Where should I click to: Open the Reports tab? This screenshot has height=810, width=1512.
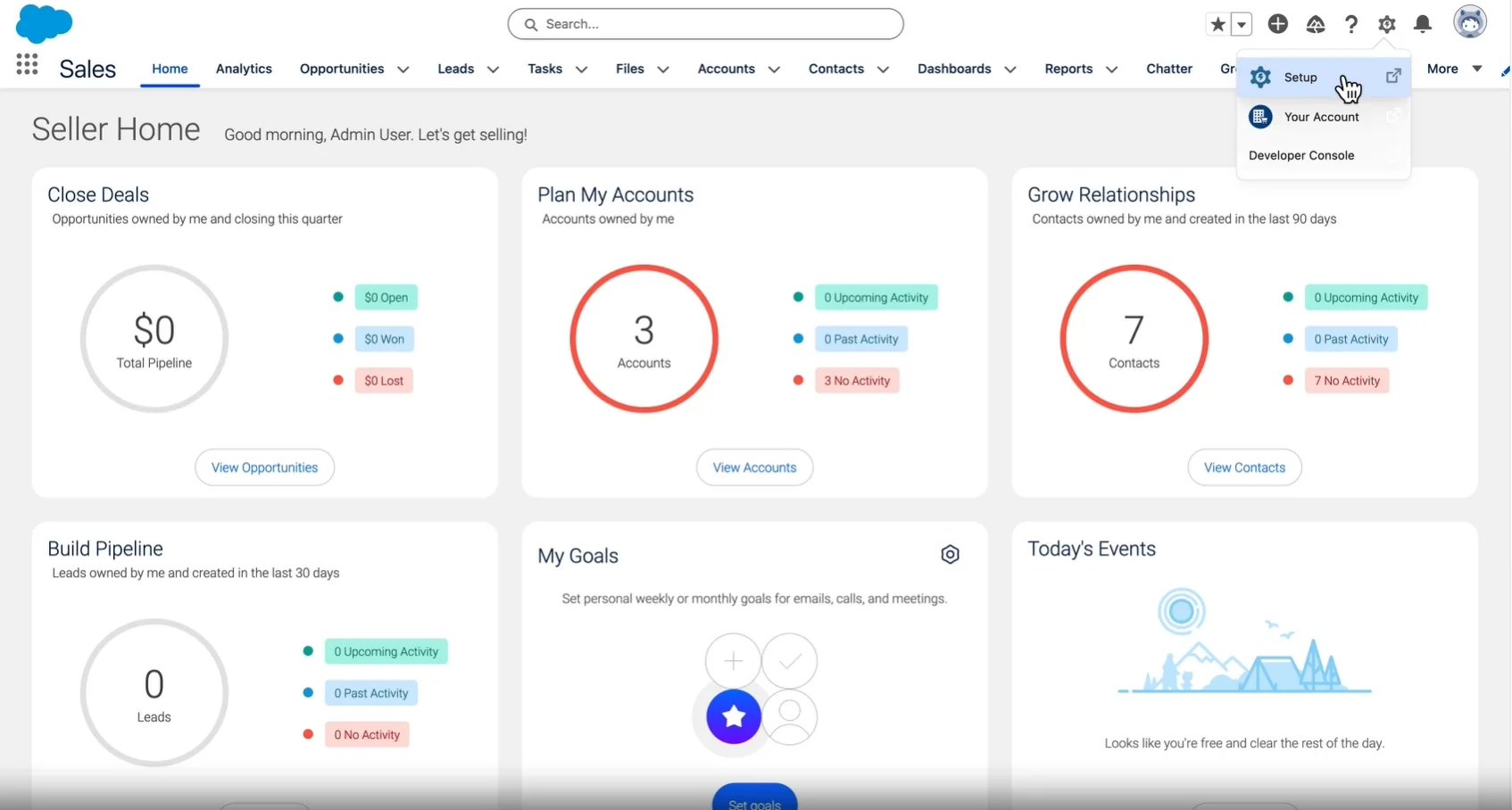coord(1068,69)
